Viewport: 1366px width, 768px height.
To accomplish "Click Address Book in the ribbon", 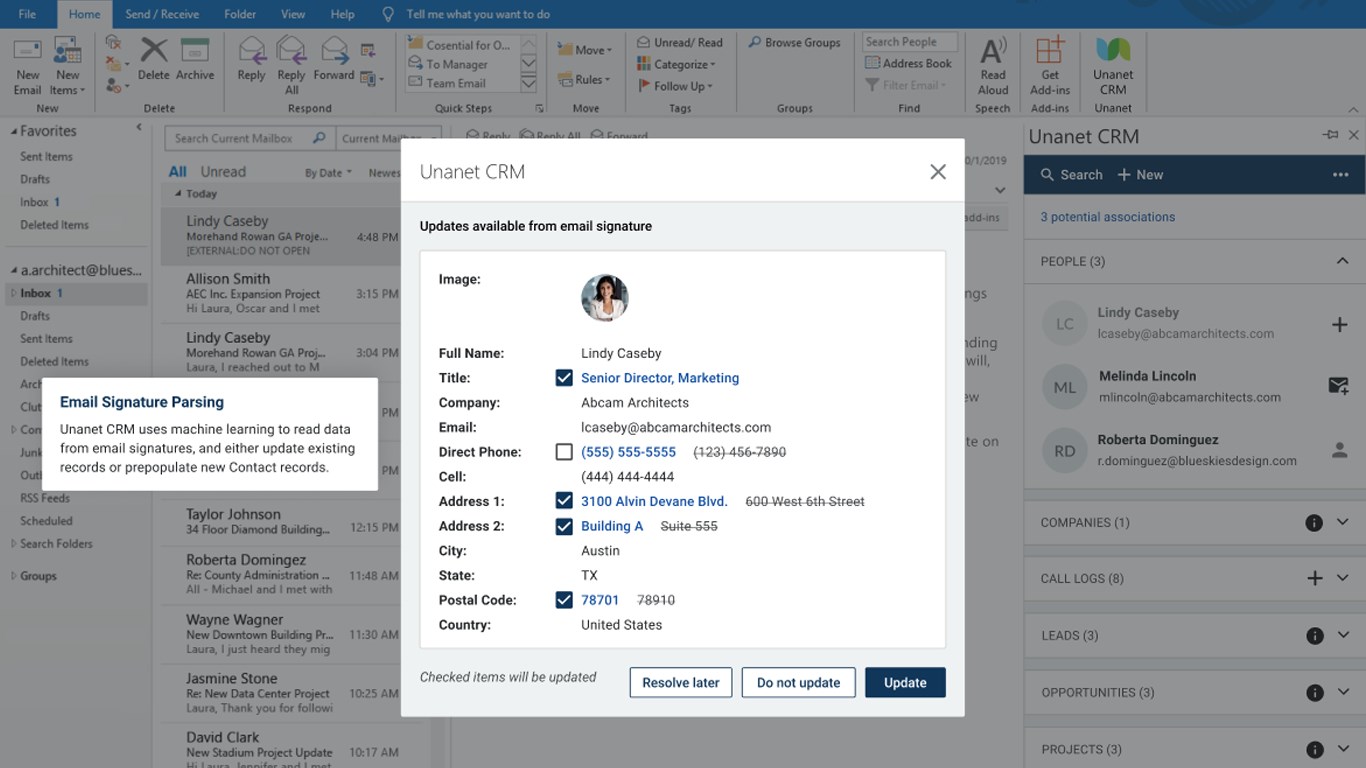I will 908,63.
